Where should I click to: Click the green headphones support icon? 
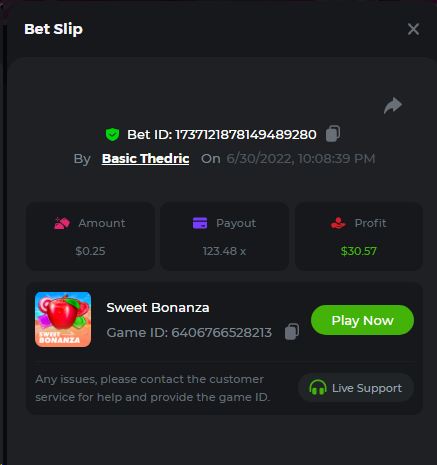point(318,387)
